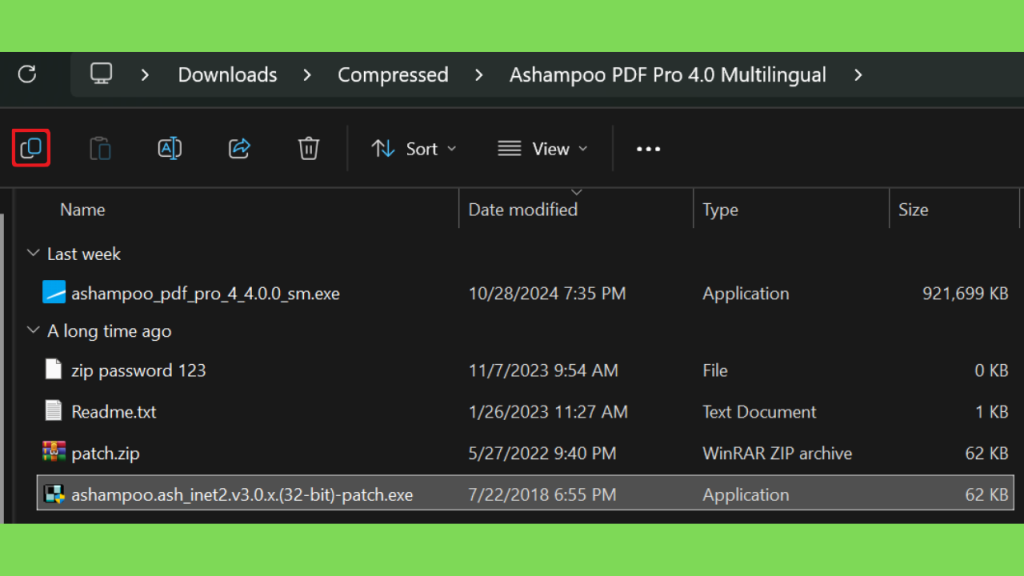This screenshot has height=576, width=1024.
Task: Expand chevron after Downloads breadcrumb
Action: tap(307, 75)
